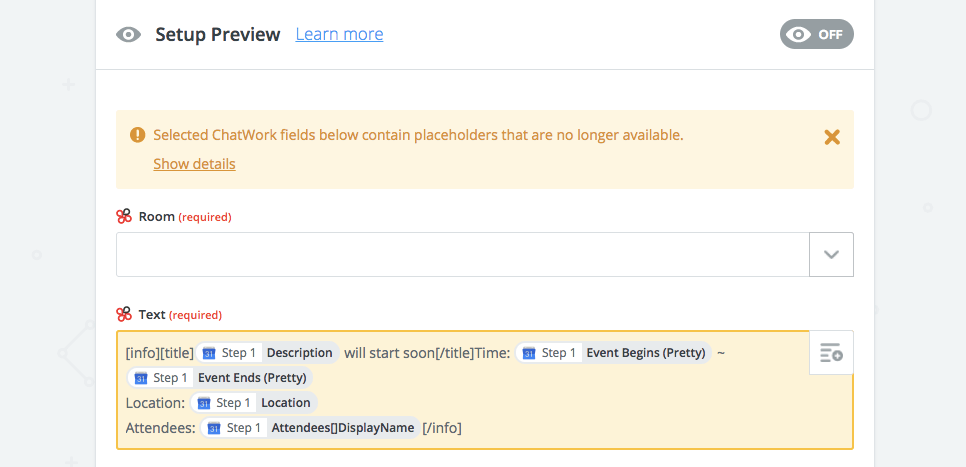Toggle the Setup Preview OFF switch
This screenshot has width=966, height=467.
point(816,34)
